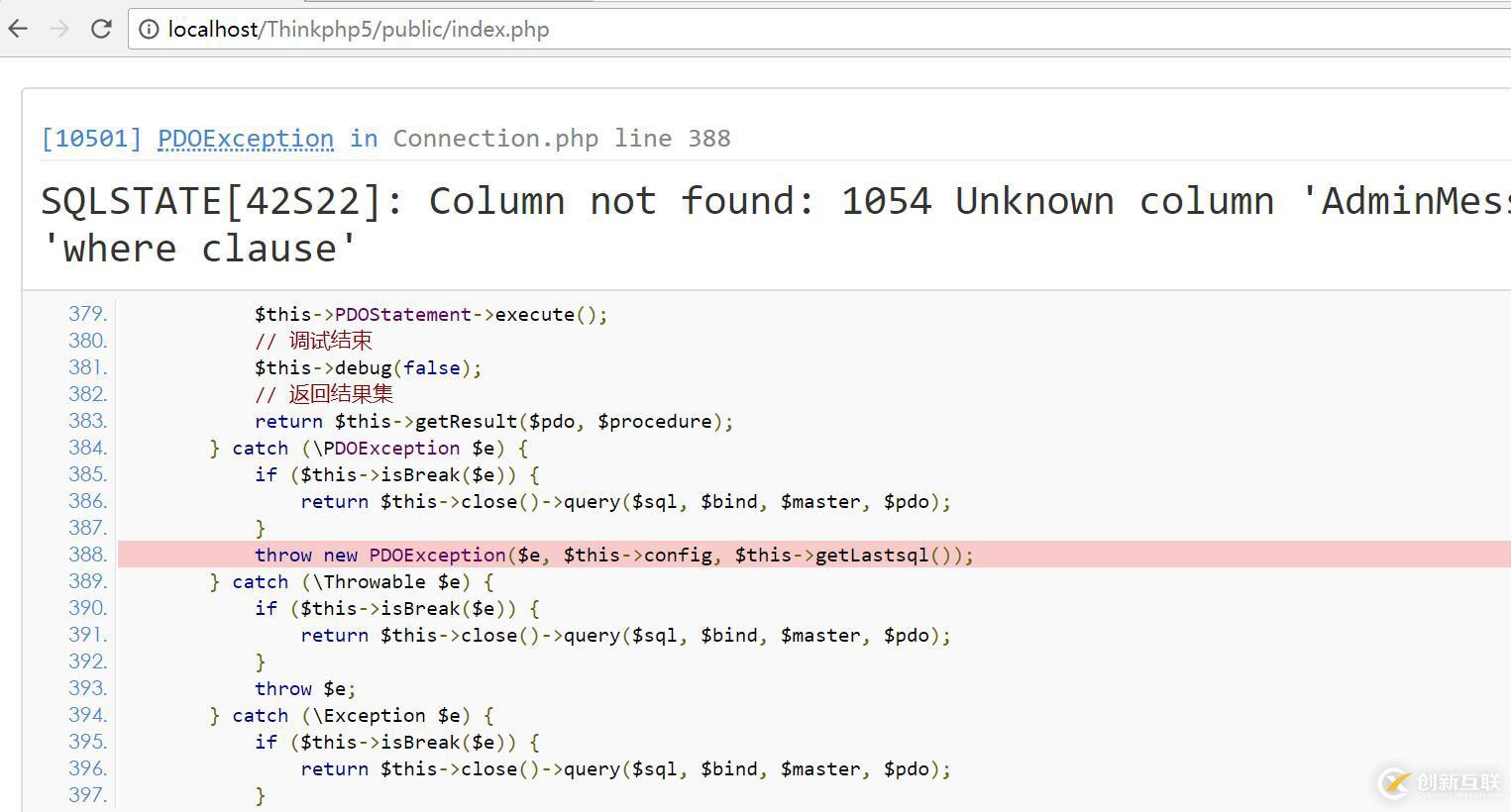This screenshot has width=1511, height=812.
Task: Click line number 397.
Action: coord(87,795)
